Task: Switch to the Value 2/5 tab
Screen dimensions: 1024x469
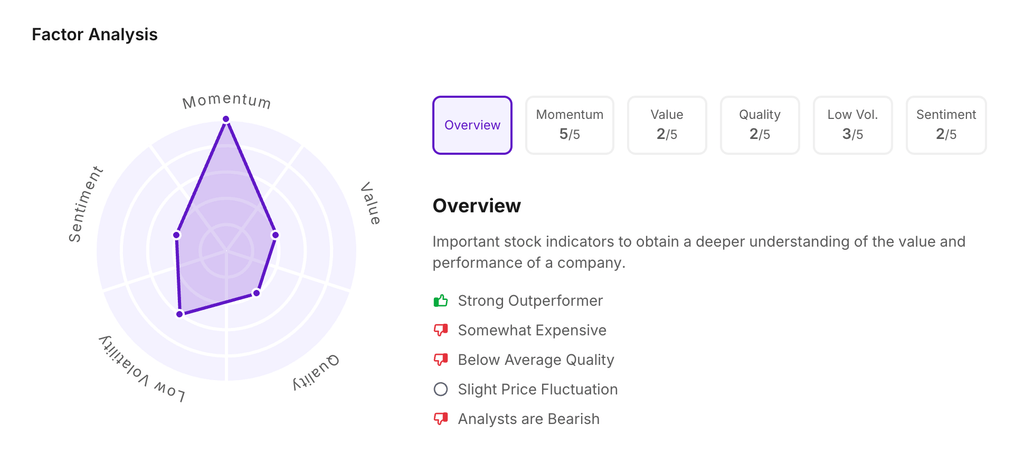Action: 667,125
